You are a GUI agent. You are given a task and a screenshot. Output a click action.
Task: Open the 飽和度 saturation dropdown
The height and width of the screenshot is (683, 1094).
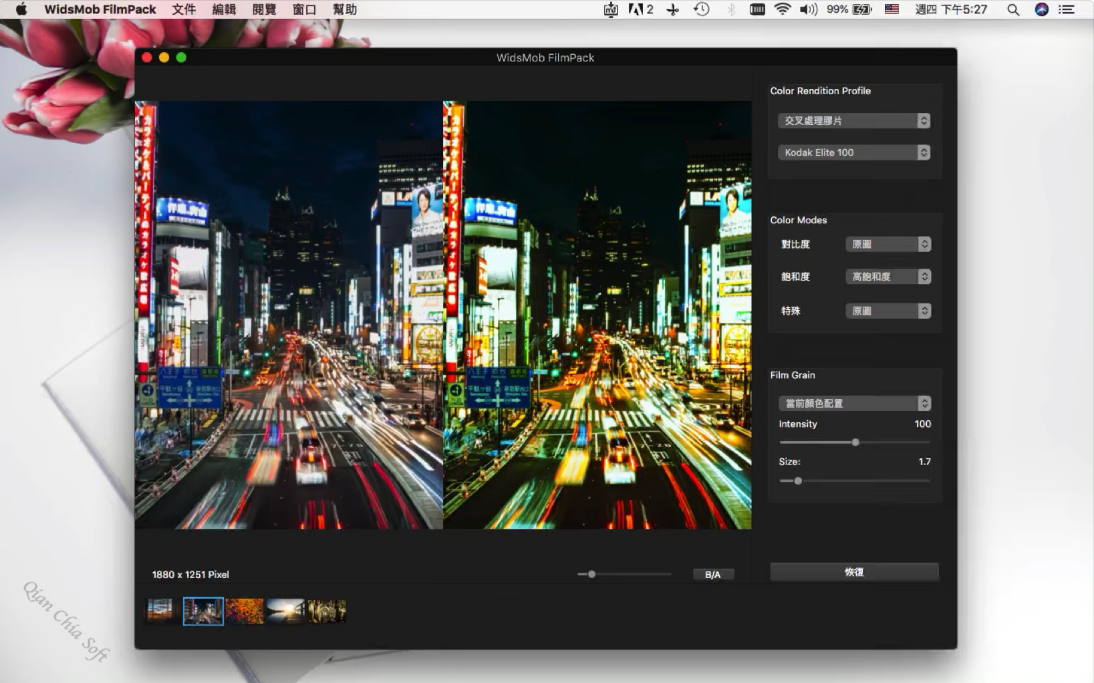point(888,277)
